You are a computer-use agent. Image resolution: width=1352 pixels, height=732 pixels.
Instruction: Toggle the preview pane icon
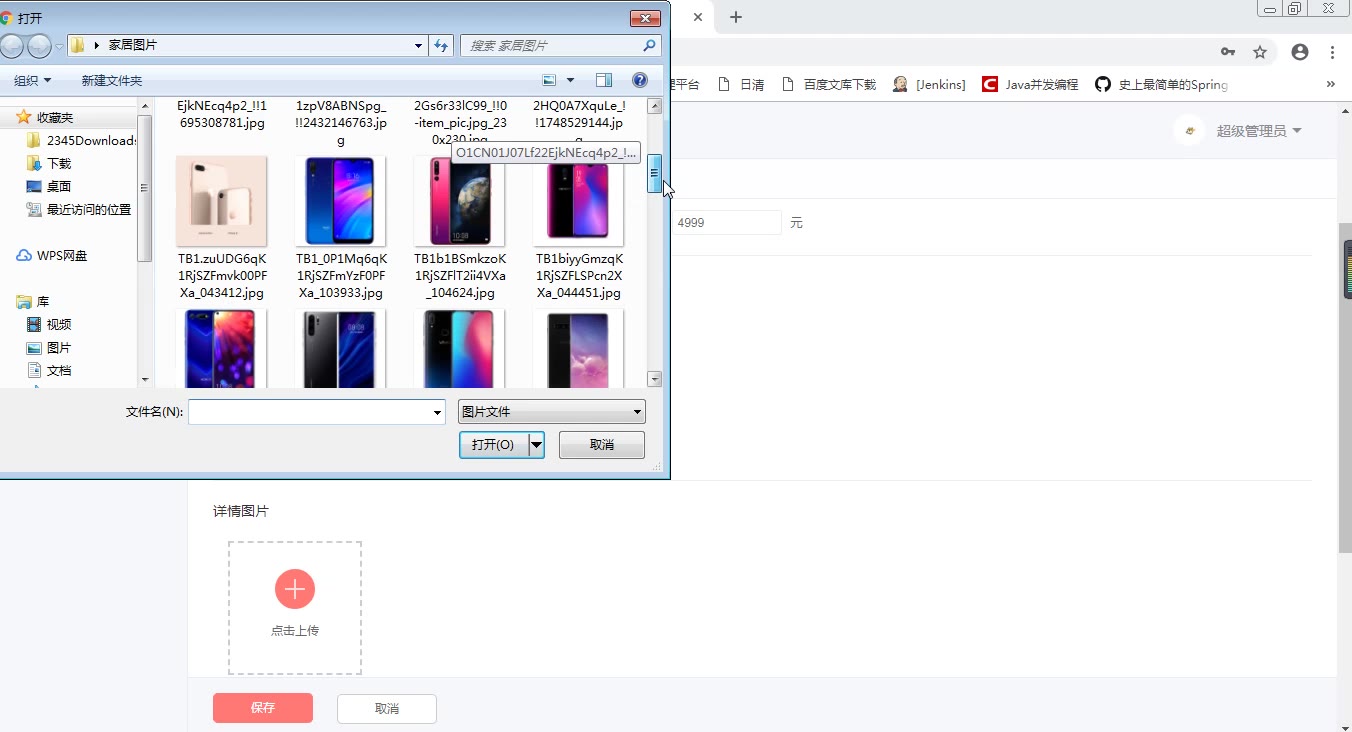pyautogui.click(x=603, y=80)
